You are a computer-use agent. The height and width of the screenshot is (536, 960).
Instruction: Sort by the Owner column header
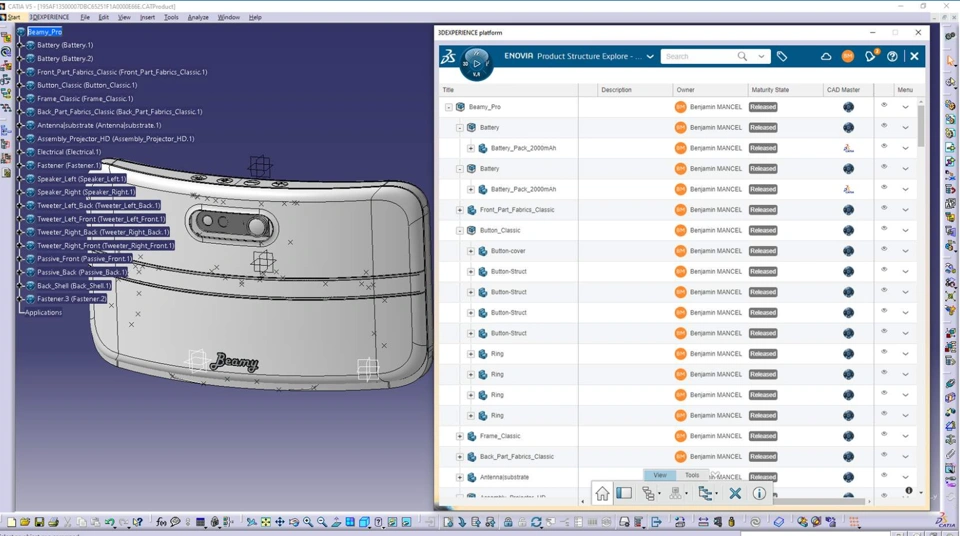tap(710, 90)
